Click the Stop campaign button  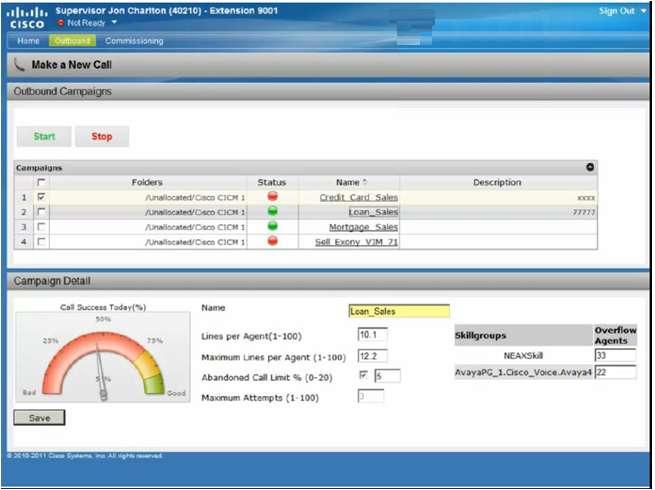[x=102, y=136]
